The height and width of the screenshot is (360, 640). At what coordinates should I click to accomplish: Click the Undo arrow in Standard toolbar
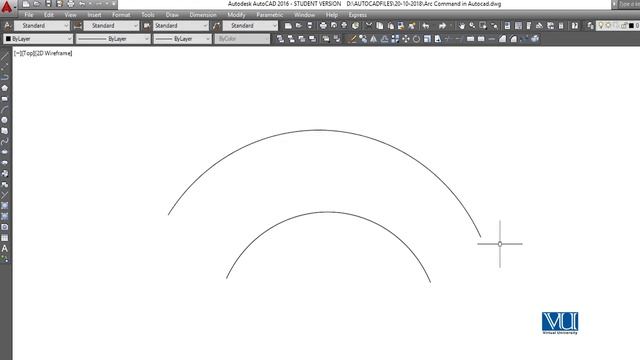click(426, 26)
